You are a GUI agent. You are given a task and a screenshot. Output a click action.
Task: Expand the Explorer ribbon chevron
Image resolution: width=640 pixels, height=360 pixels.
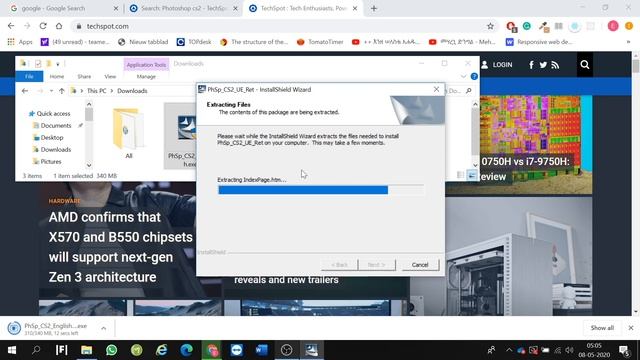(x=463, y=76)
